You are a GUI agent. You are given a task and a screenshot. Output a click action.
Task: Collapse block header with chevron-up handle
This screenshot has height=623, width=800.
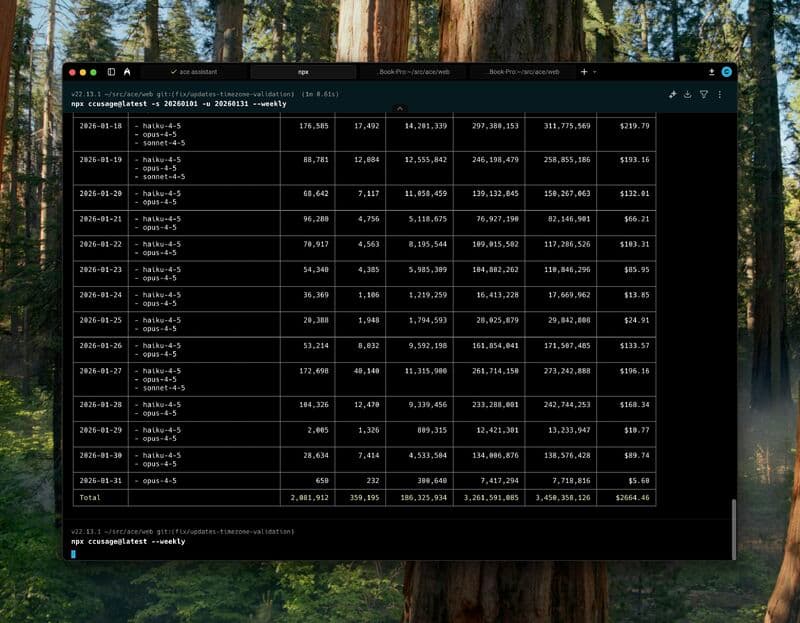pyautogui.click(x=400, y=108)
